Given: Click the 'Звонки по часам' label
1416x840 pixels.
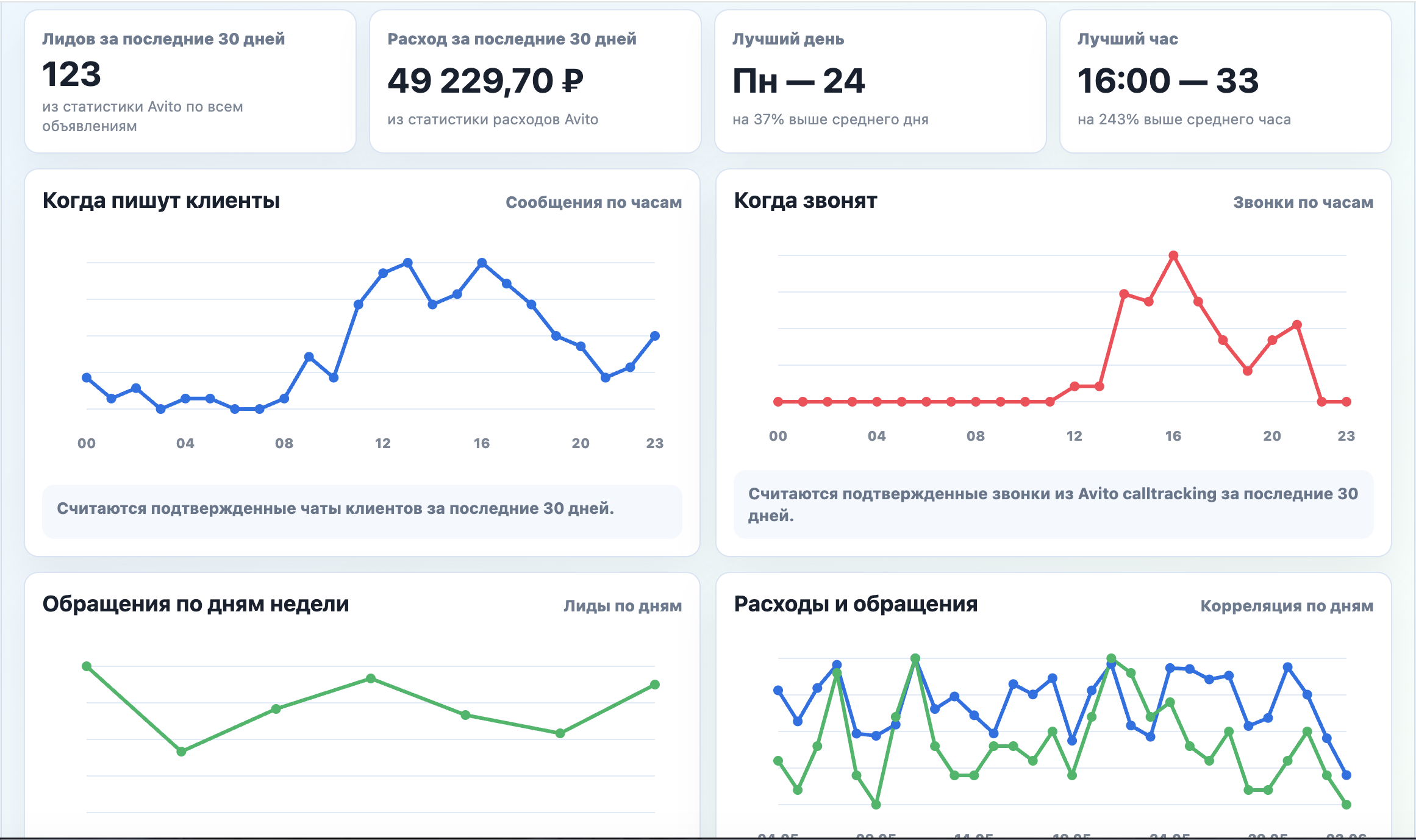Looking at the screenshot, I should (1304, 202).
